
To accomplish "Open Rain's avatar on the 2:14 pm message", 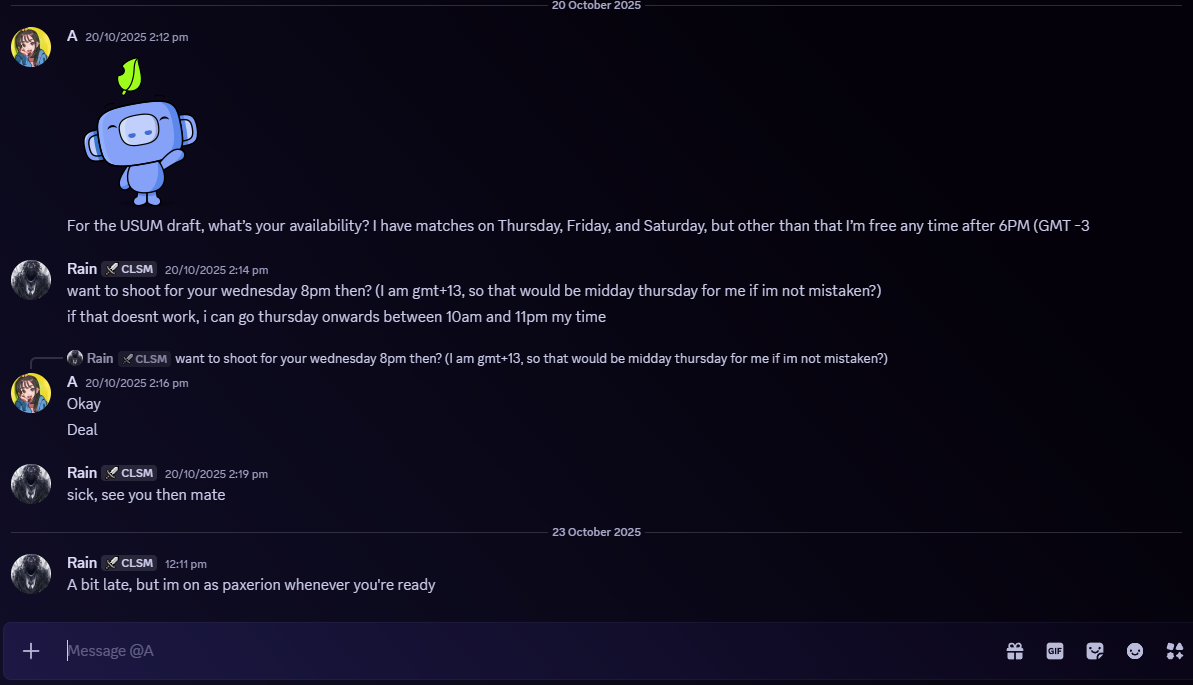I will point(31,280).
